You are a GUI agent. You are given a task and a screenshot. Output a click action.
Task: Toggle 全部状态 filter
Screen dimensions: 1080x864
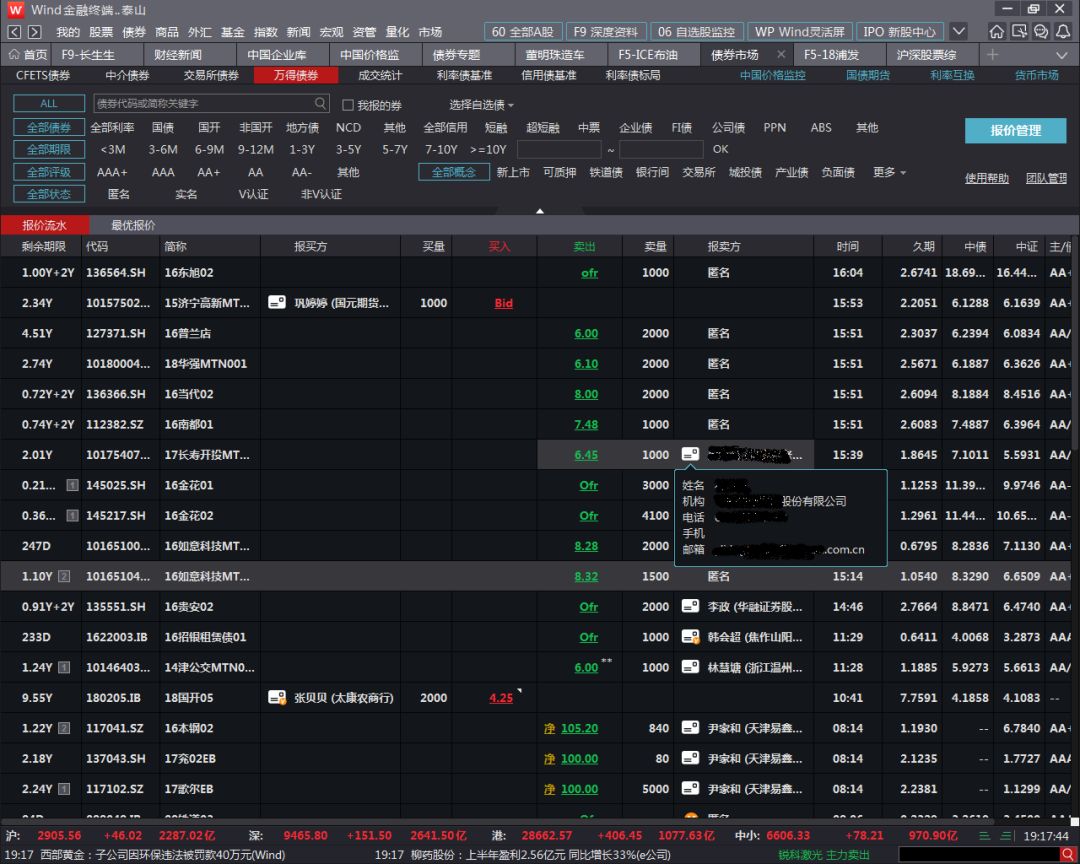[49, 194]
